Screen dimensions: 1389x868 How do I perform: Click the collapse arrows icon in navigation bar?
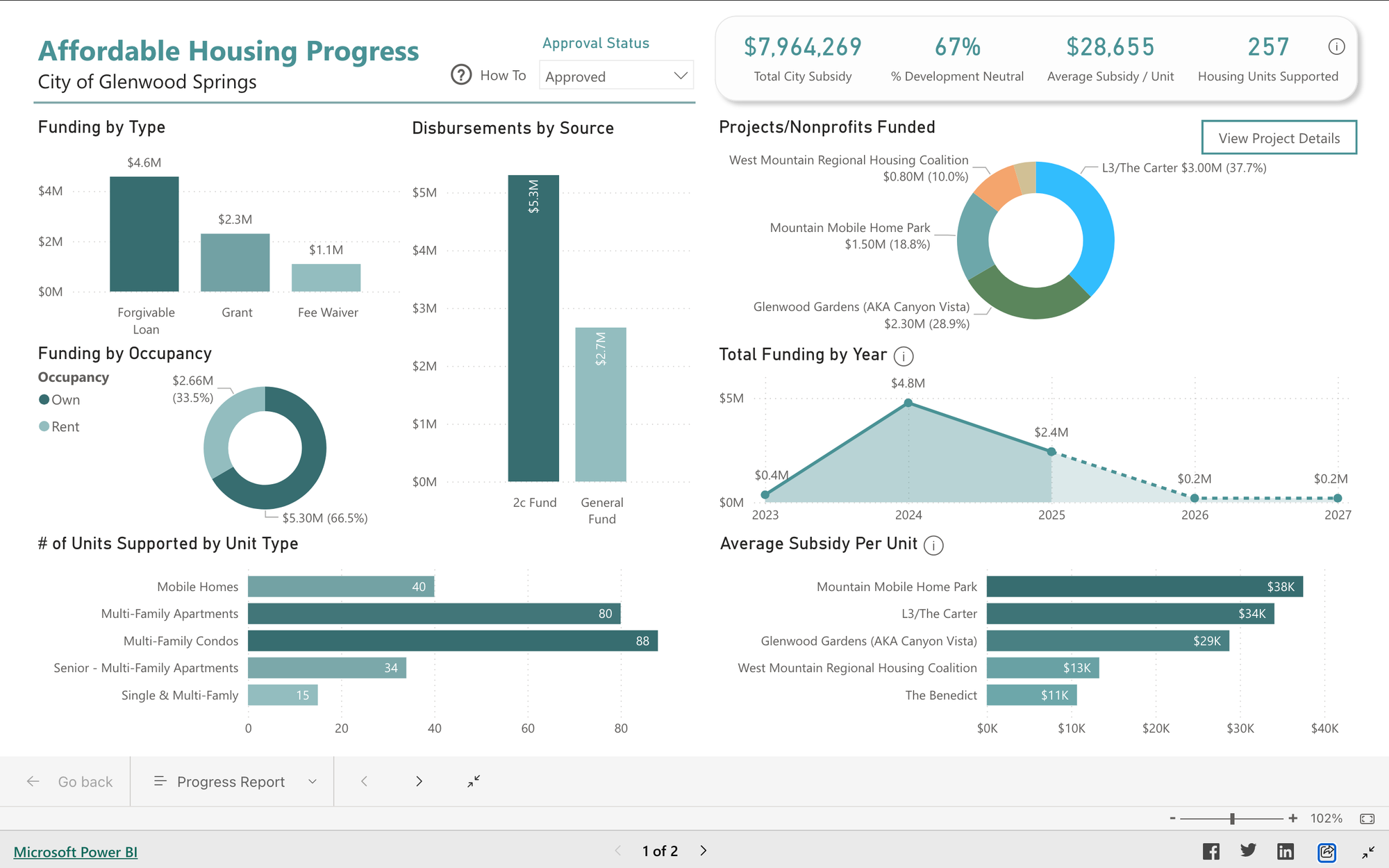[474, 782]
